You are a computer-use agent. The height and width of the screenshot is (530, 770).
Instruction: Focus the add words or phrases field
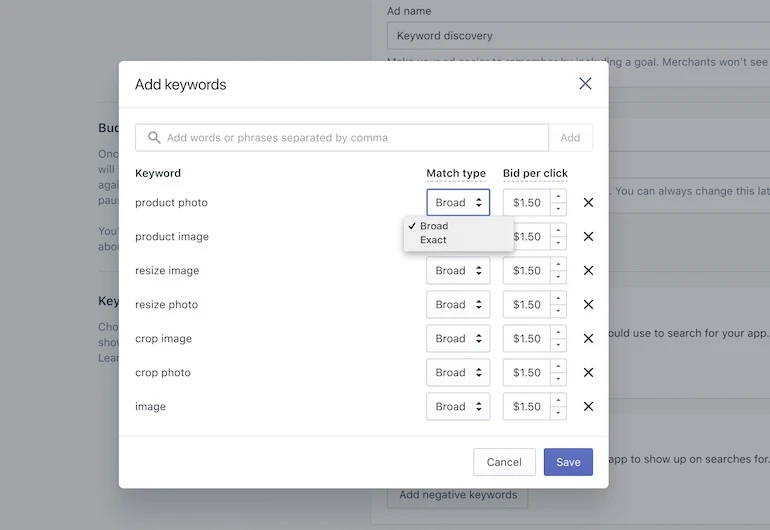[342, 138]
